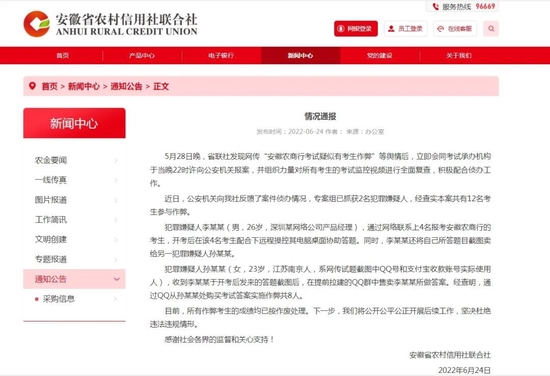Open 工作简讯 sidebar item
Image resolution: width=550 pixels, height=376 pixels.
pos(74,220)
